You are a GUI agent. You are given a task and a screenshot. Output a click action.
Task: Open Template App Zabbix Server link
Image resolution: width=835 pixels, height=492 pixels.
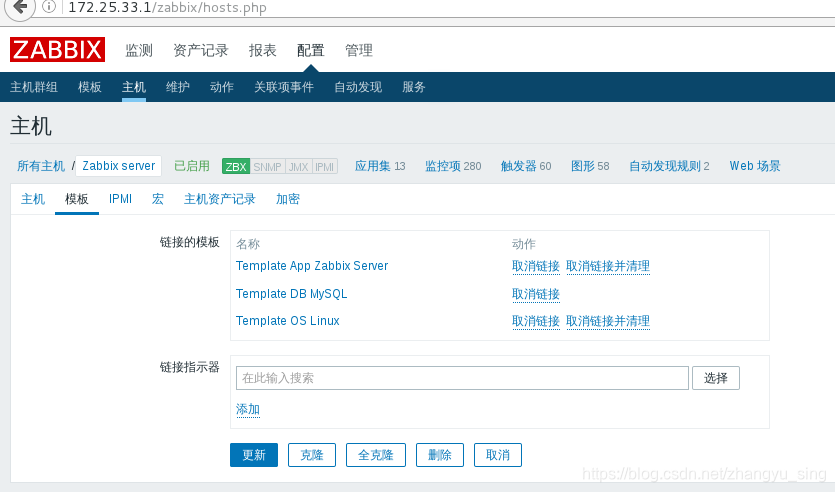(312, 266)
